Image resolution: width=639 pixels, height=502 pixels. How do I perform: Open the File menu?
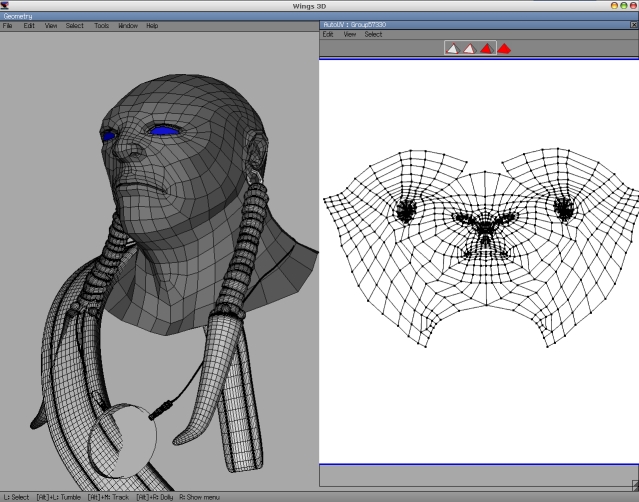point(7,26)
